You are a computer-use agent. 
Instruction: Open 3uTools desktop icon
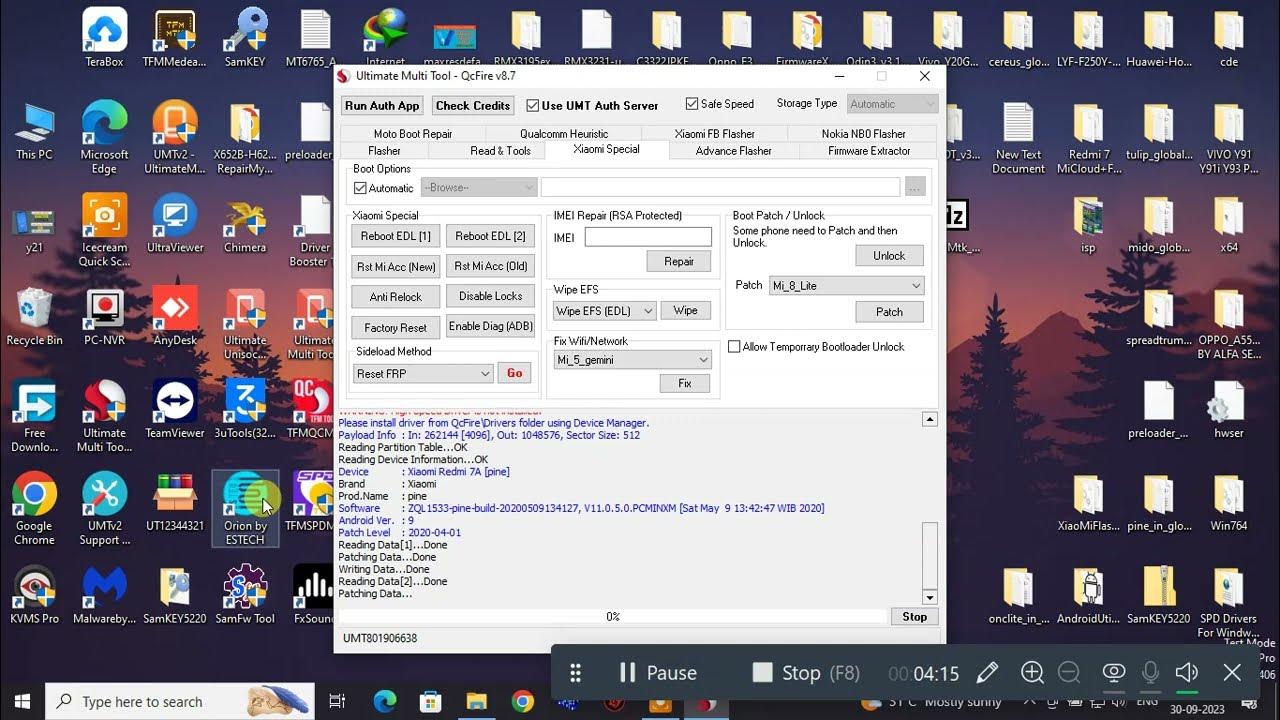245,410
